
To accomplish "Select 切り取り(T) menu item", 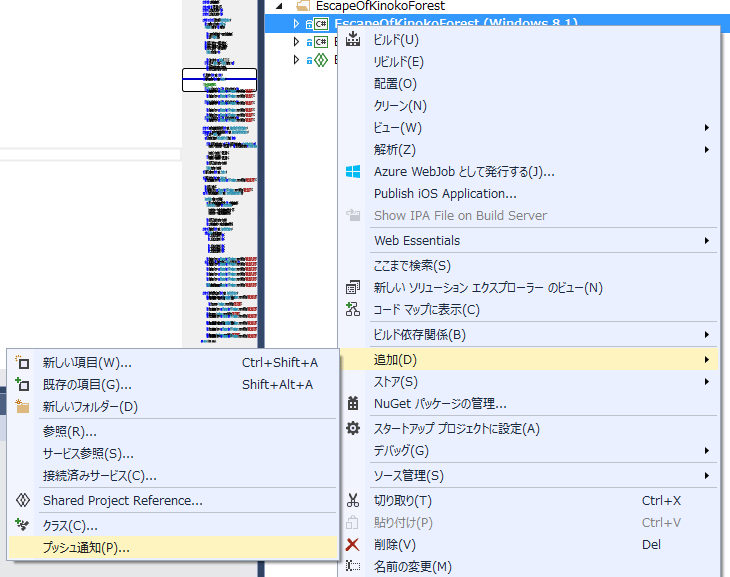I will tap(529, 500).
